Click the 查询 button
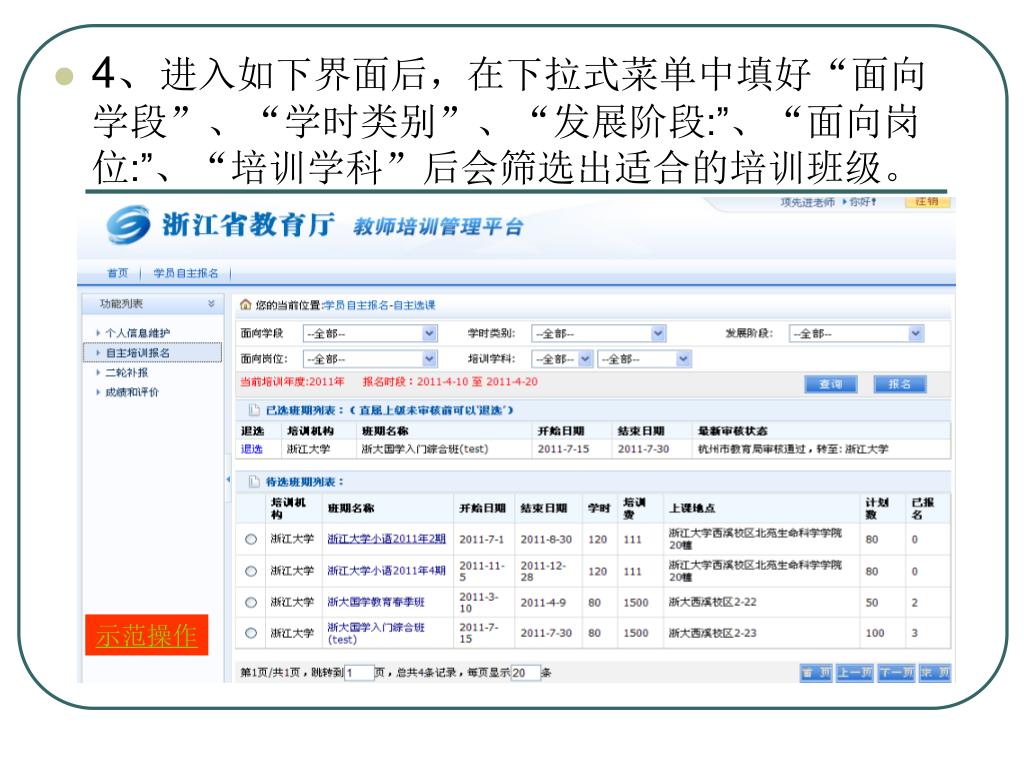Screen dimensions: 1024x768 tap(831, 385)
